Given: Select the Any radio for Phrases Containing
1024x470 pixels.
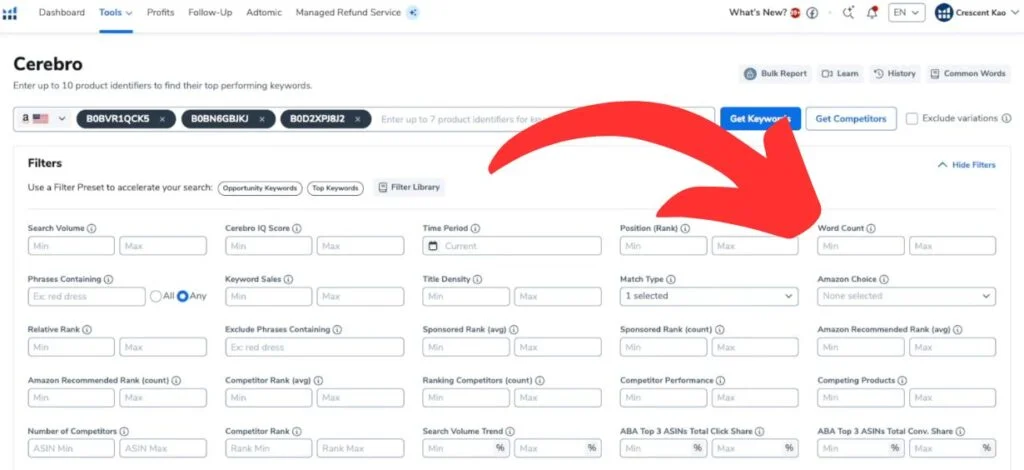Looking at the screenshot, I should (183, 296).
